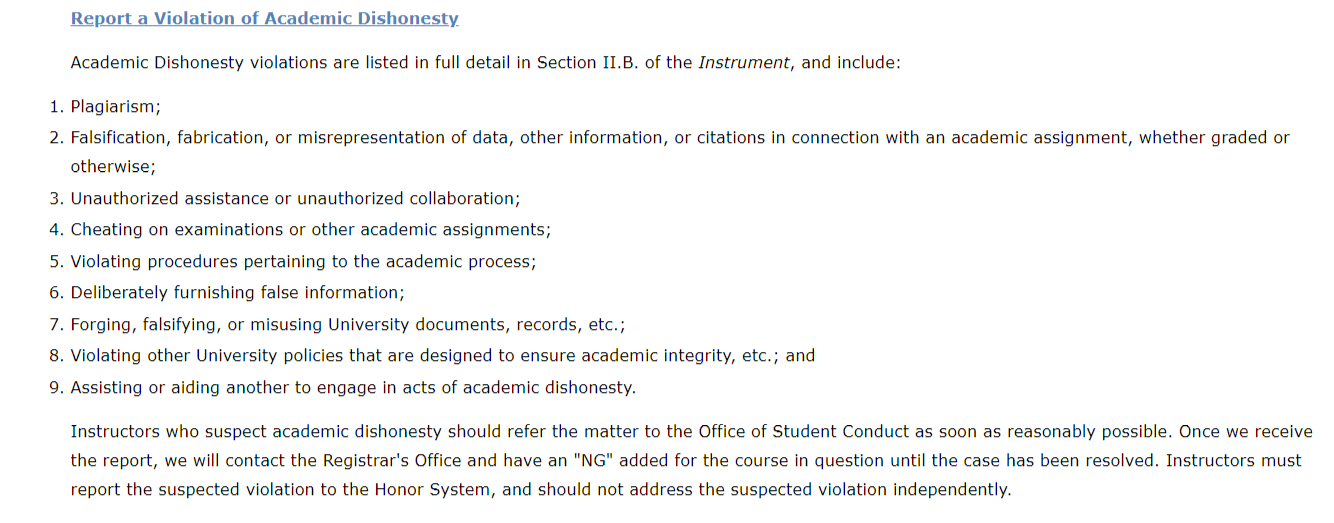Click the word "otherwise;" ending item two
Image resolution: width=1334 pixels, height=523 pixels.
coord(113,167)
